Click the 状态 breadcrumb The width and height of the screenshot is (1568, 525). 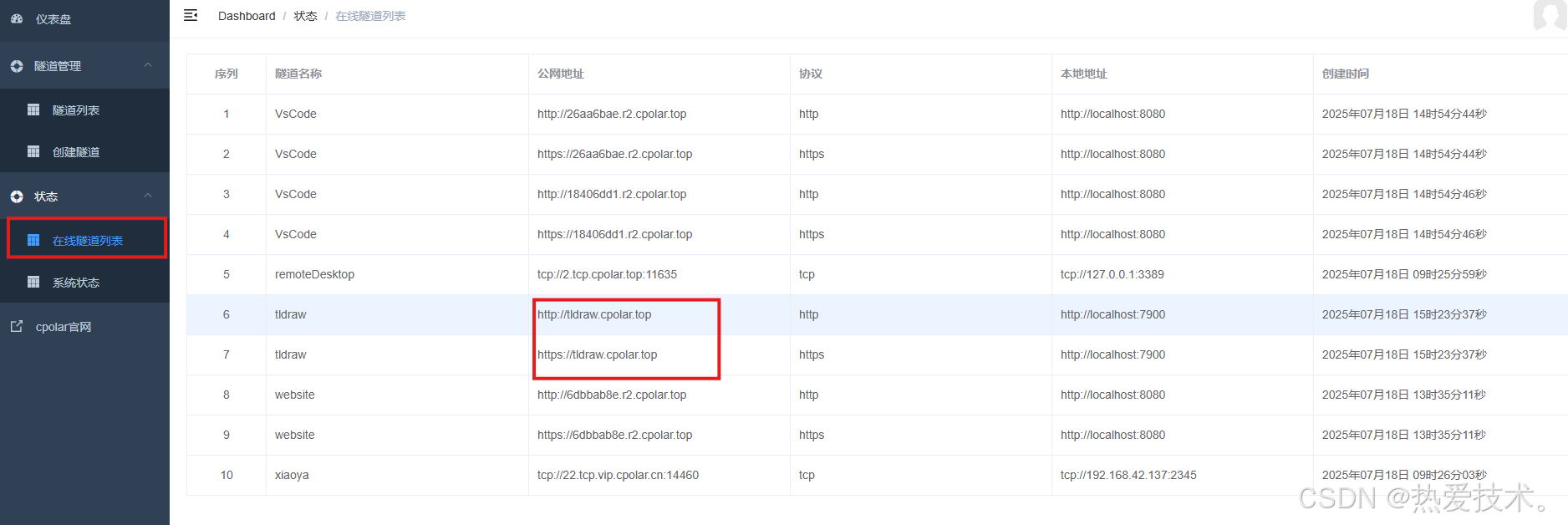305,16
